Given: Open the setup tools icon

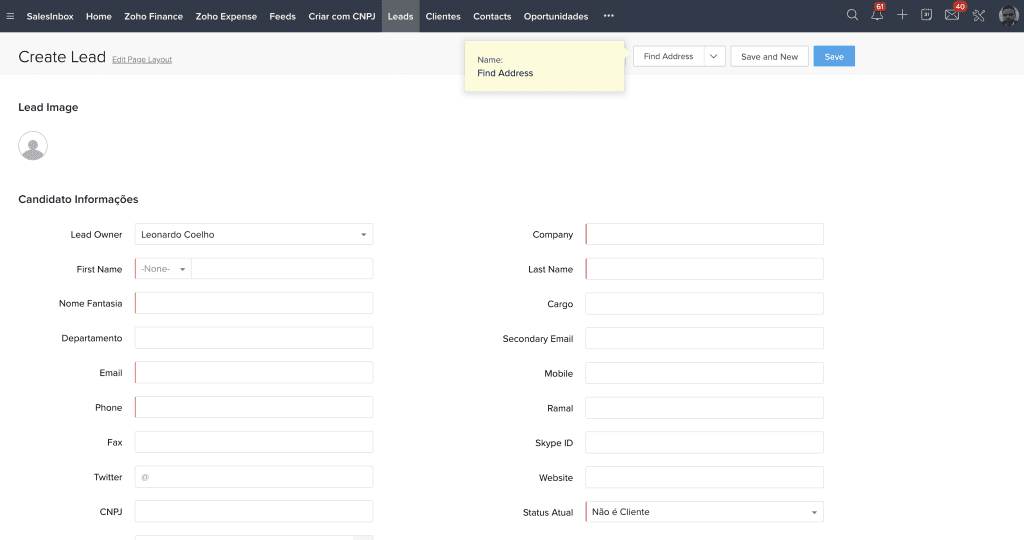Looking at the screenshot, I should (979, 16).
